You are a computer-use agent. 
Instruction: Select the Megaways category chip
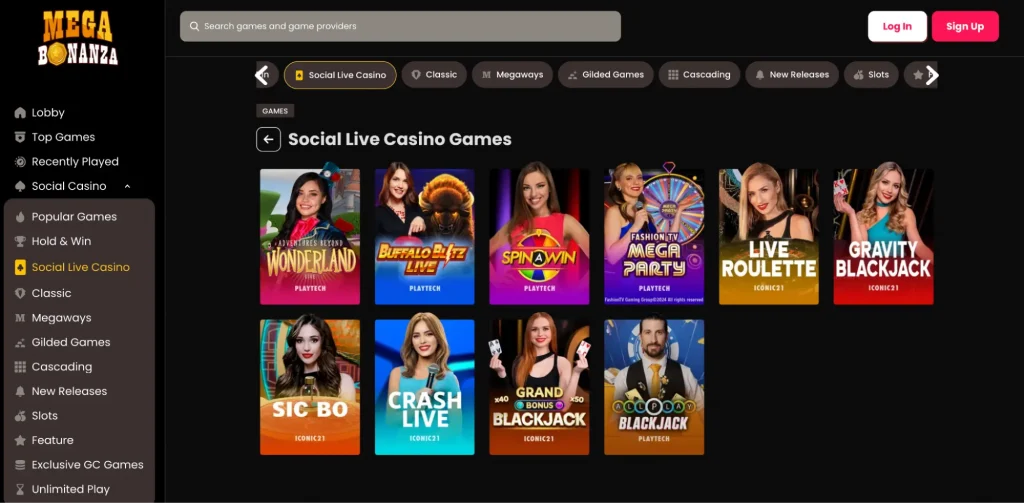pos(512,74)
